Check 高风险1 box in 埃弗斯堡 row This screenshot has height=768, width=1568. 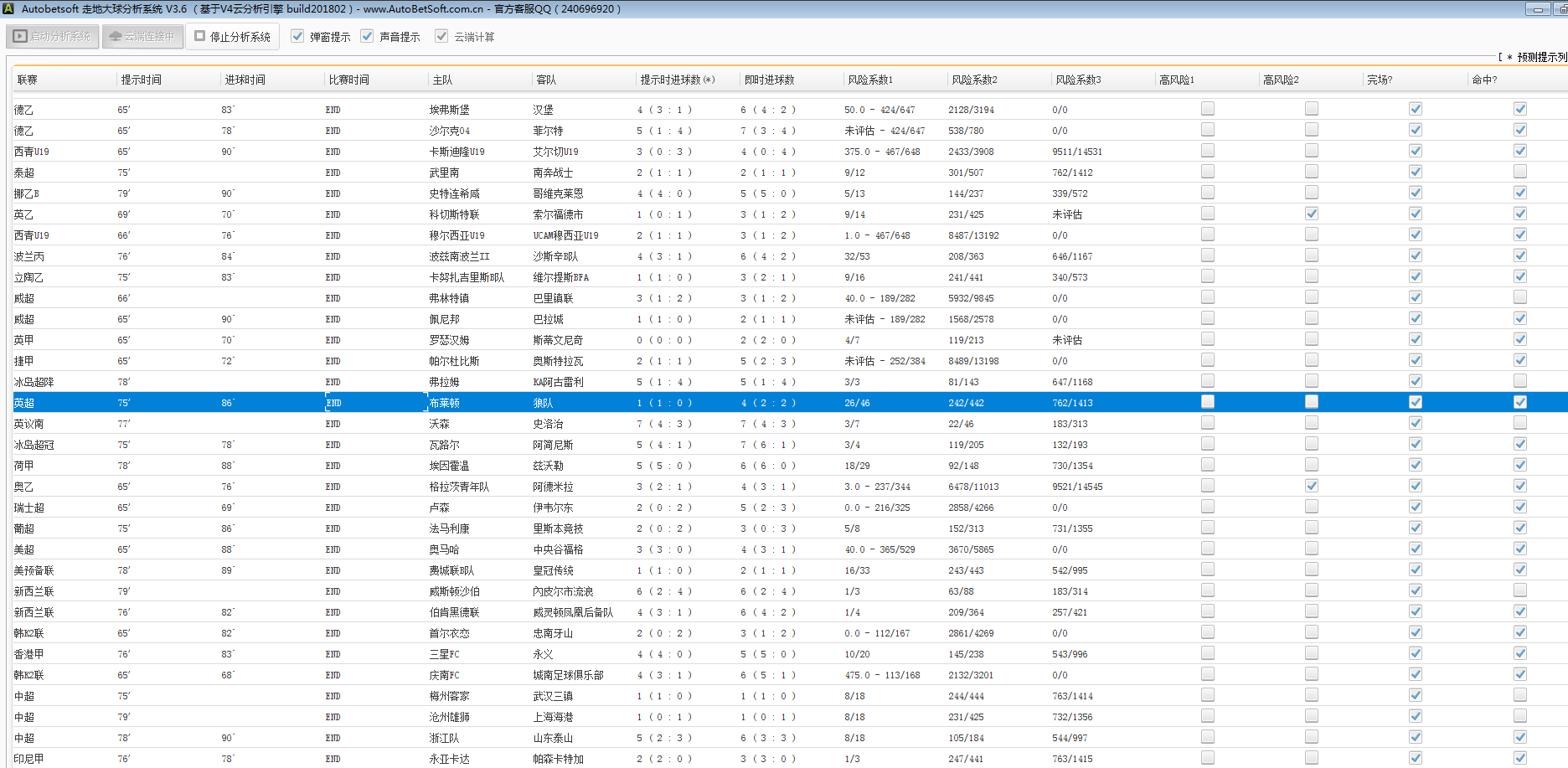tap(1207, 109)
